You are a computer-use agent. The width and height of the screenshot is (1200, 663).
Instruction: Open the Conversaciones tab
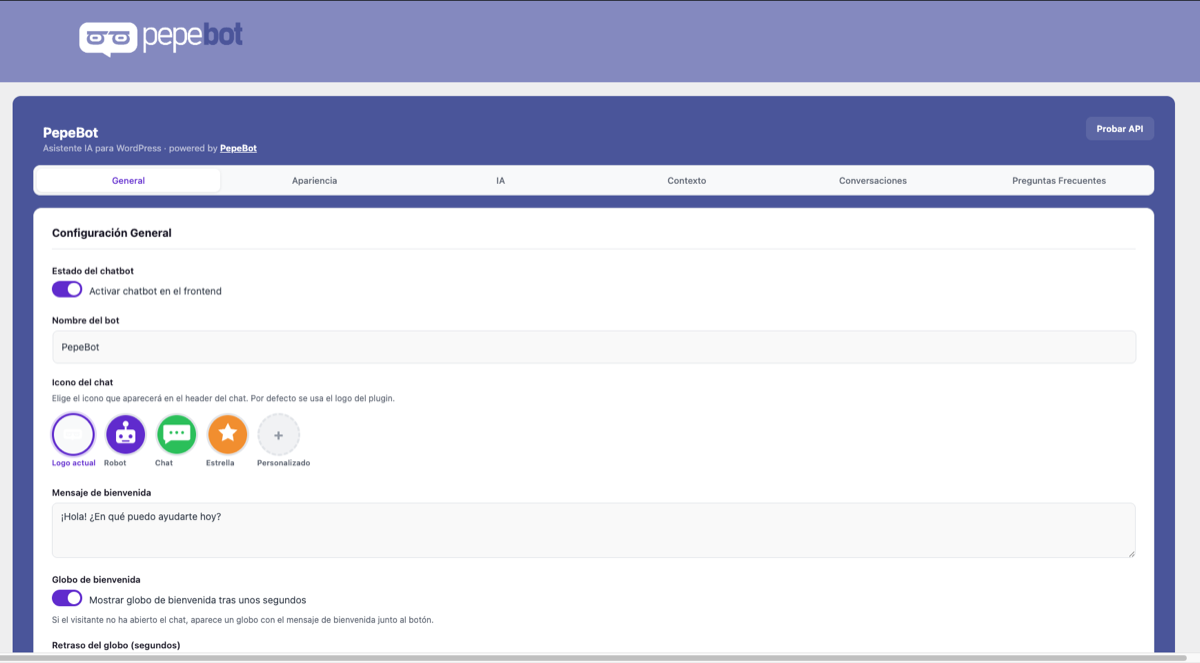point(872,180)
